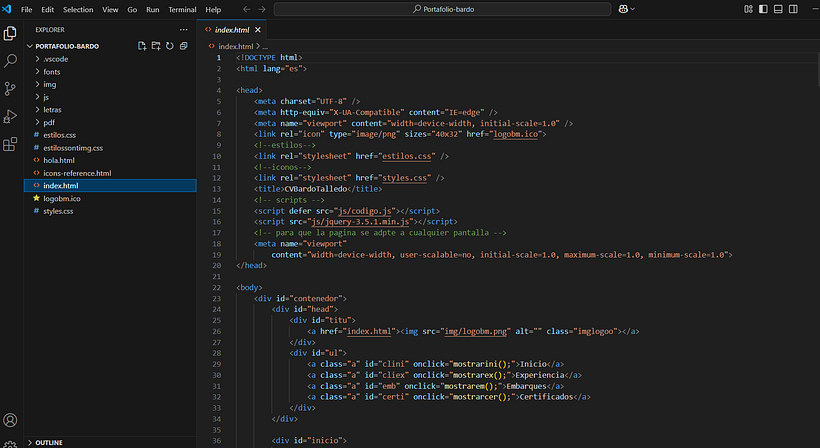The height and width of the screenshot is (448, 820).
Task: Click the img/logobm.png src link
Action: coord(476,331)
